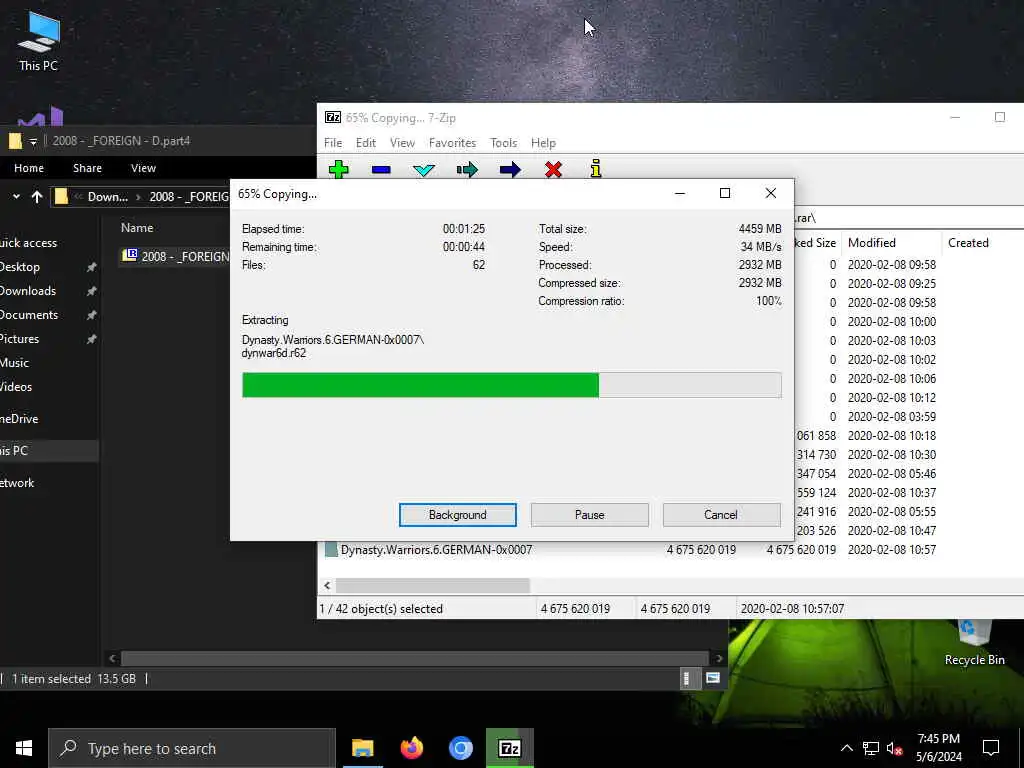
Task: Minimize the Copying dialog
Action: [680, 193]
